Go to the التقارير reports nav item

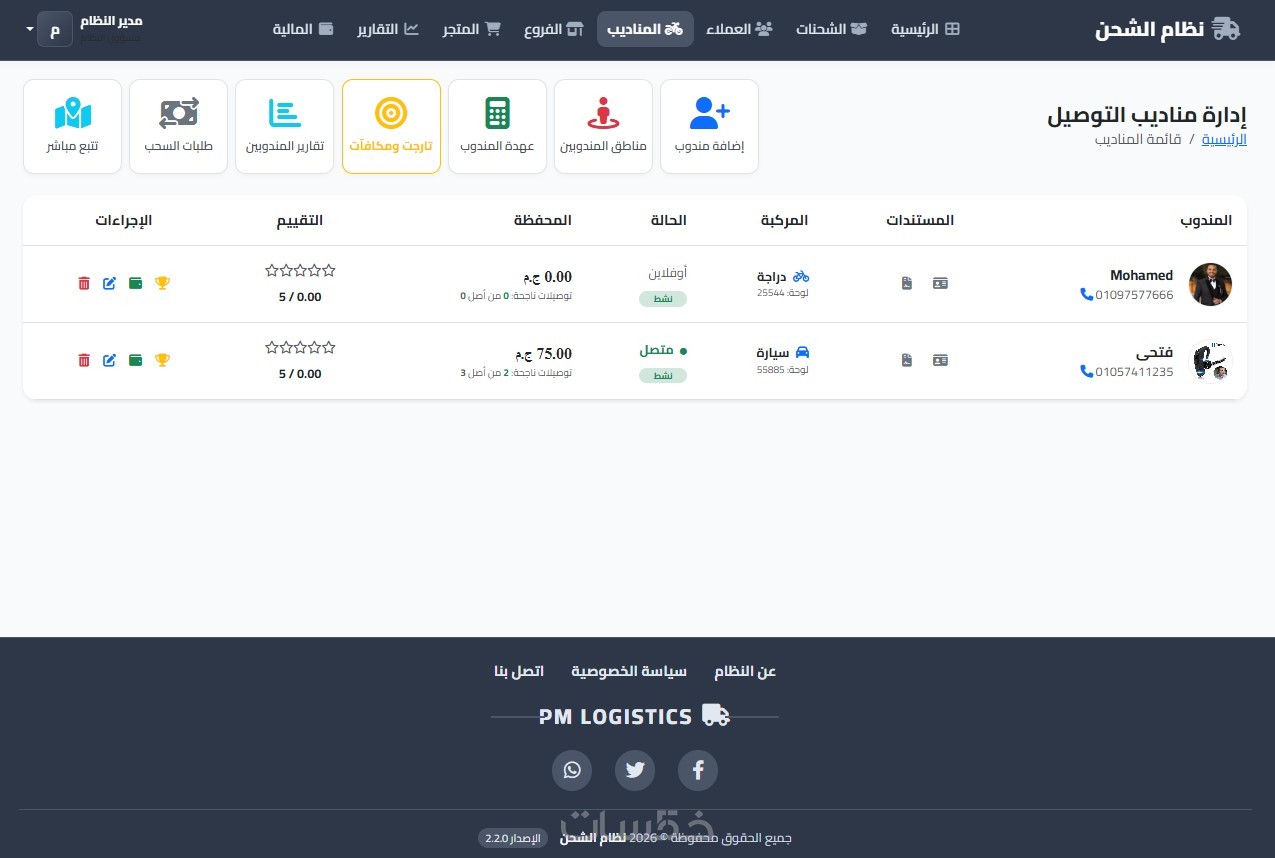coord(388,29)
